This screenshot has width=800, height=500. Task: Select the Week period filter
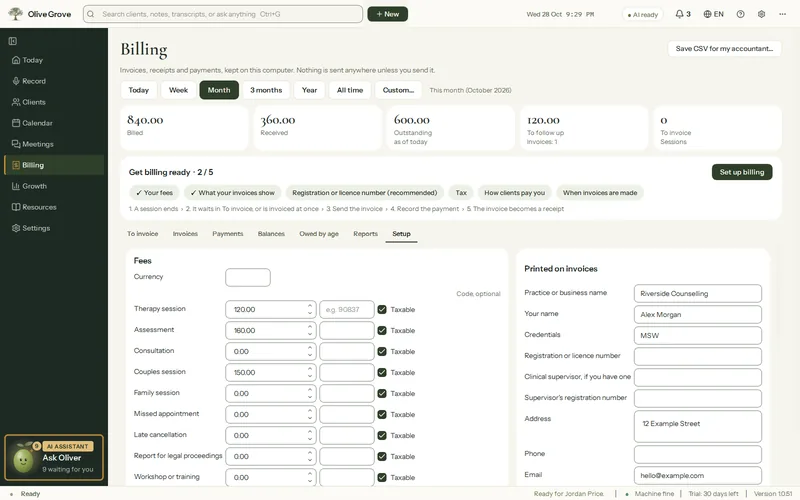(x=178, y=90)
